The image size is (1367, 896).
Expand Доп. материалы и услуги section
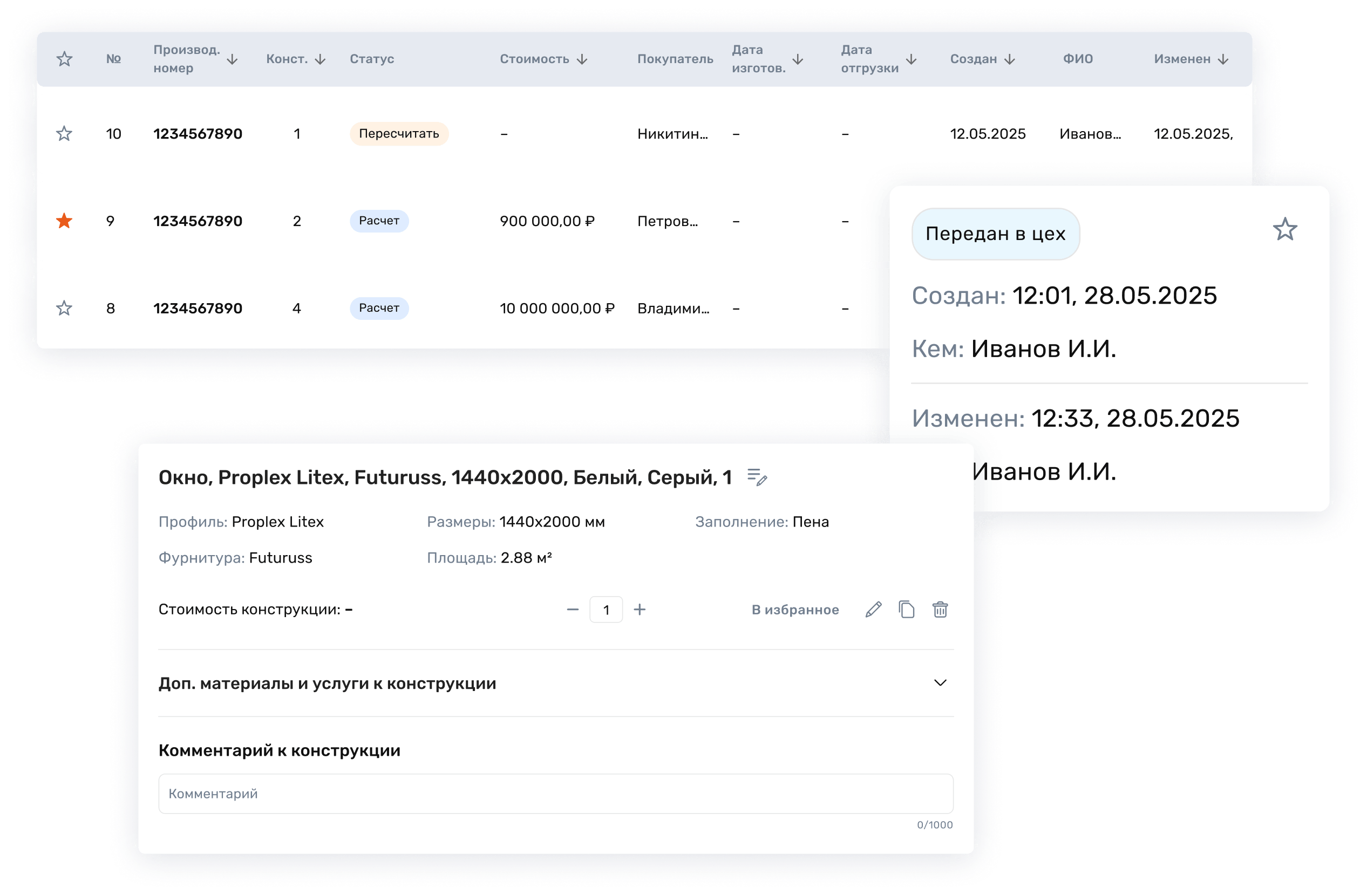[940, 682]
